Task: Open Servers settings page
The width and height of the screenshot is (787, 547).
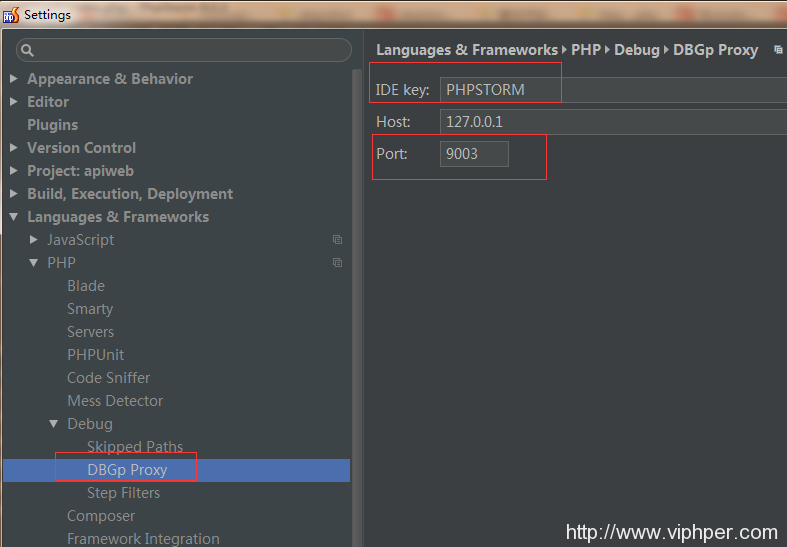Action: pyautogui.click(x=90, y=332)
